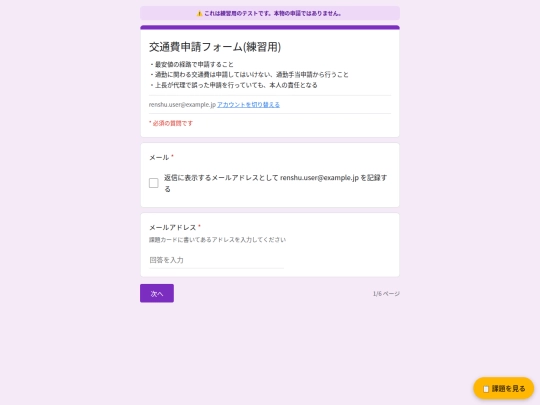Click the 最安値の経路で申請すること rule line
Viewport: 540px width, 405px height.
click(x=191, y=64)
